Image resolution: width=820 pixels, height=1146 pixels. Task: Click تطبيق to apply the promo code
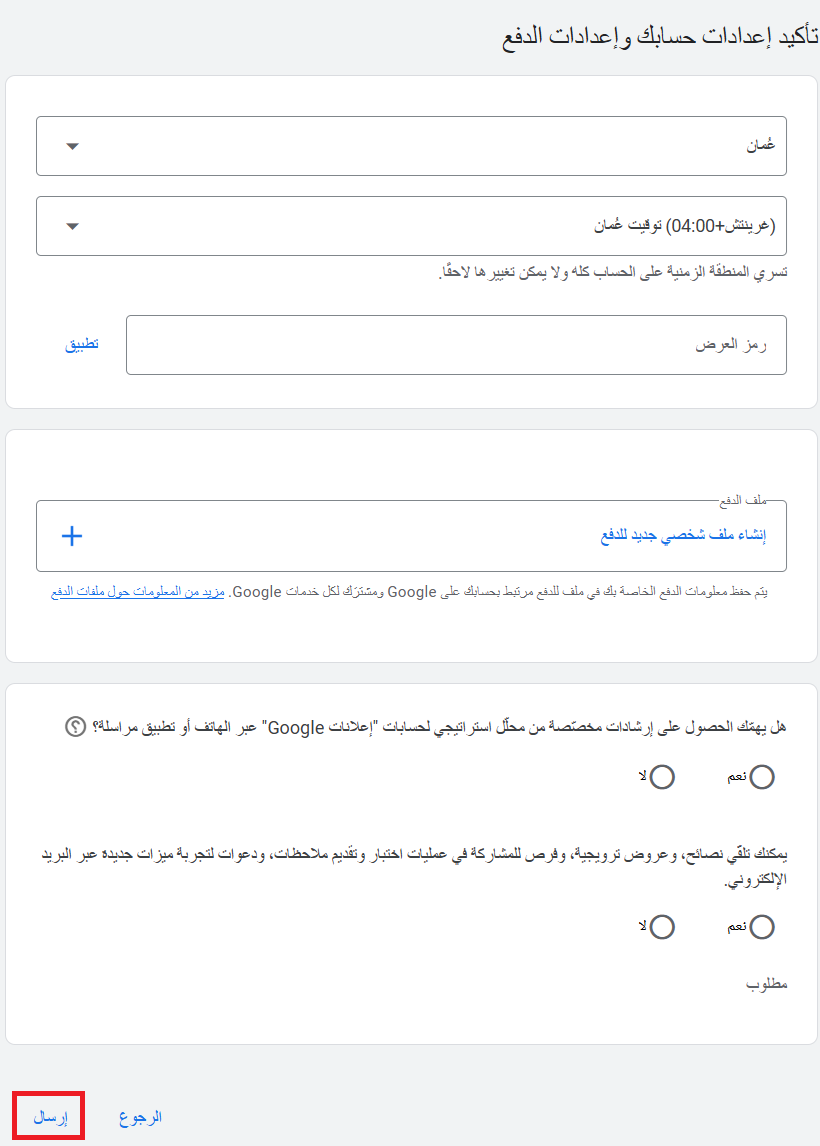click(x=82, y=345)
